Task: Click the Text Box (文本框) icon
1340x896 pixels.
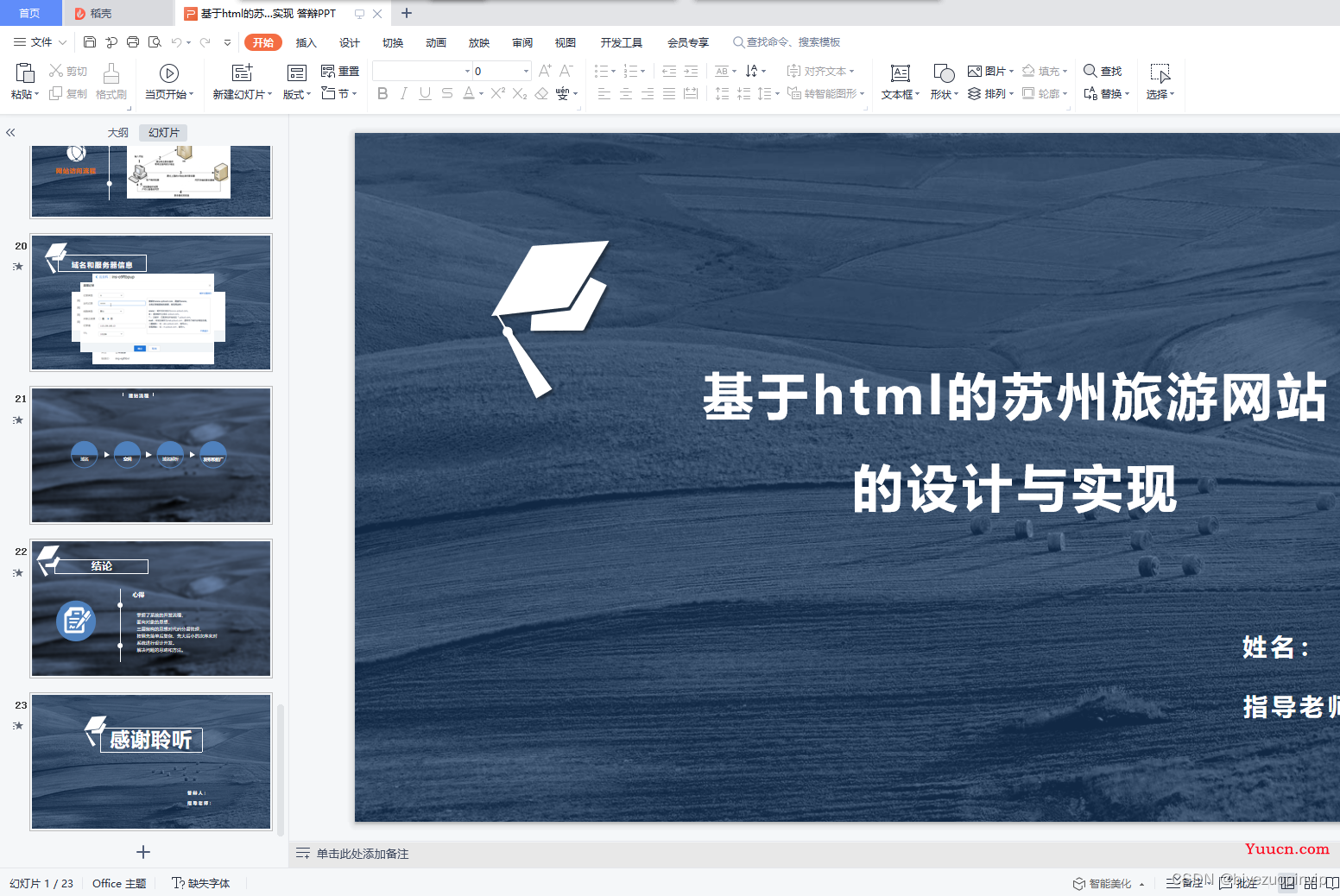Action: coord(901,73)
